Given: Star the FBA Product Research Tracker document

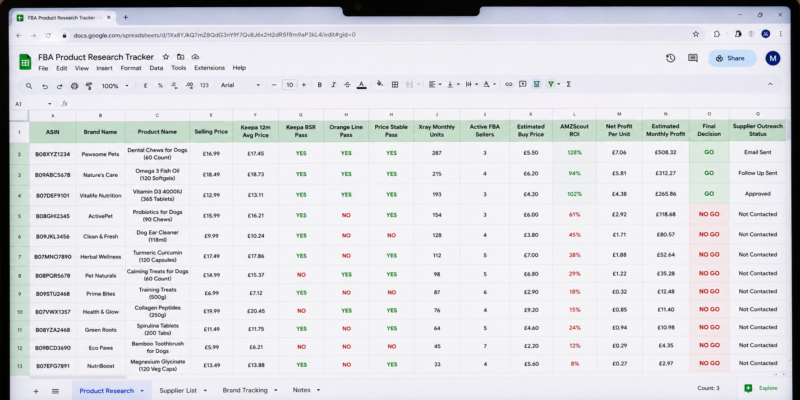Looking at the screenshot, I should click(165, 57).
